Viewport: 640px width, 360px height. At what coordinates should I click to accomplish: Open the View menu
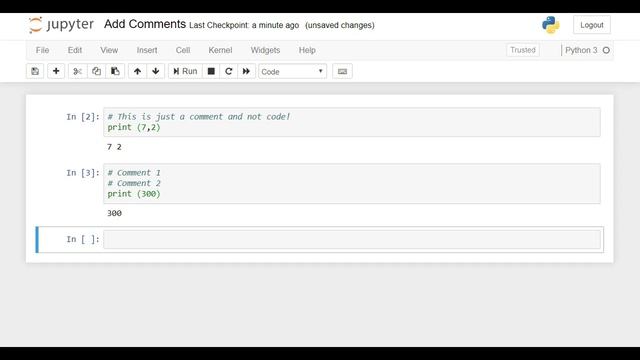(109, 50)
